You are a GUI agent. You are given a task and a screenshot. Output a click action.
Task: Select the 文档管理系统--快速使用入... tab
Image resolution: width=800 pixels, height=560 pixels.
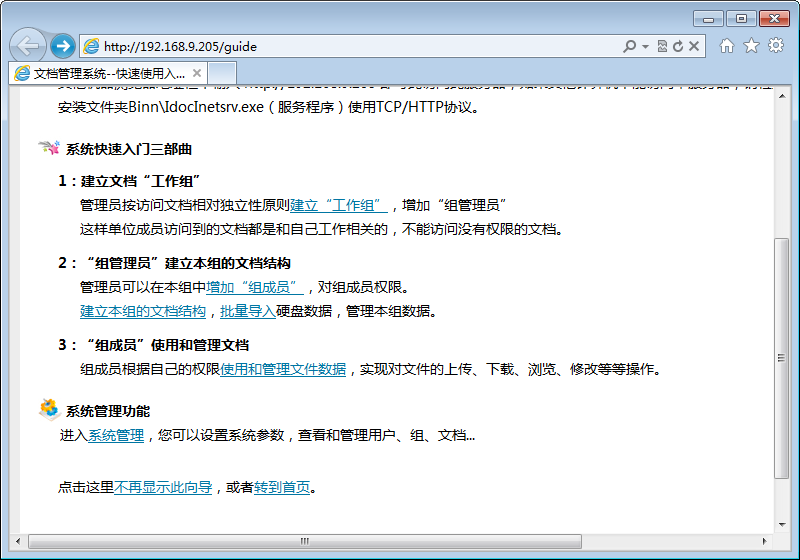pos(108,73)
